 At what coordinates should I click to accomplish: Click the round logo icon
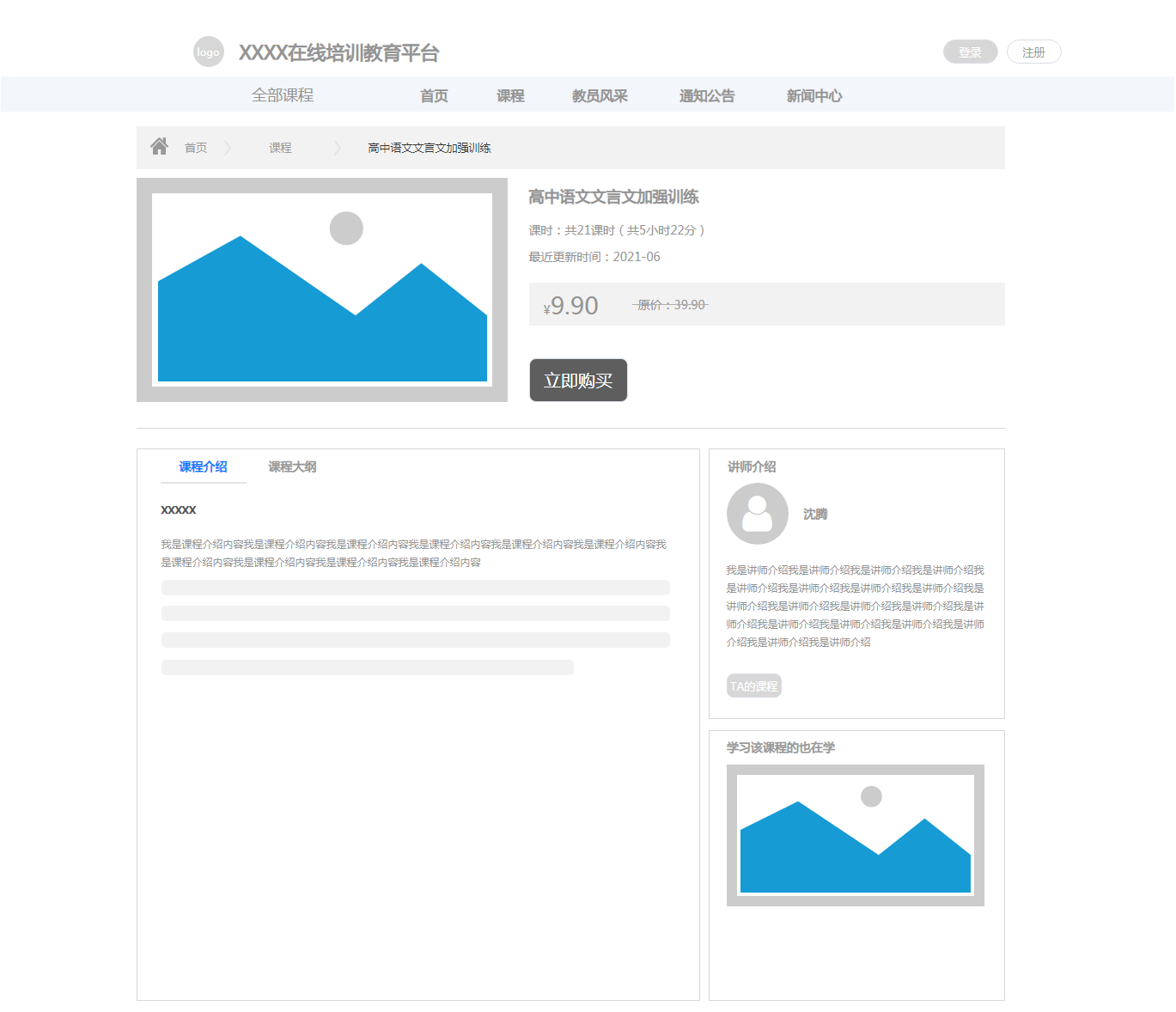pos(209,52)
